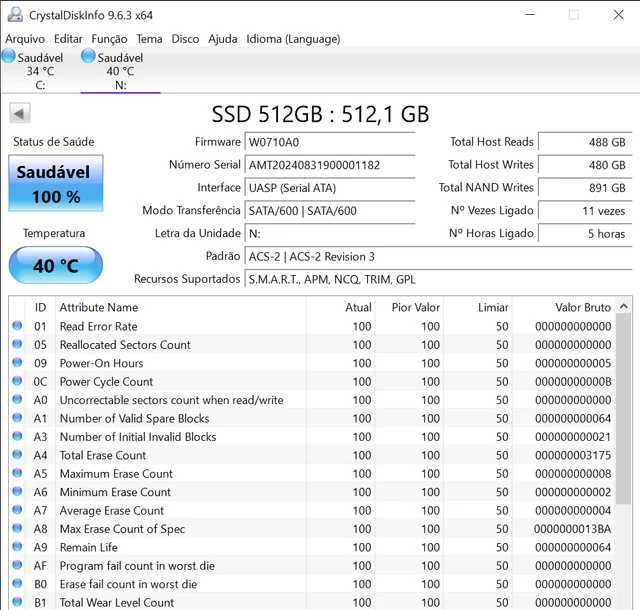
Task: Click status orb of Number of Initial Invalid Blocks
Action: coord(17,436)
